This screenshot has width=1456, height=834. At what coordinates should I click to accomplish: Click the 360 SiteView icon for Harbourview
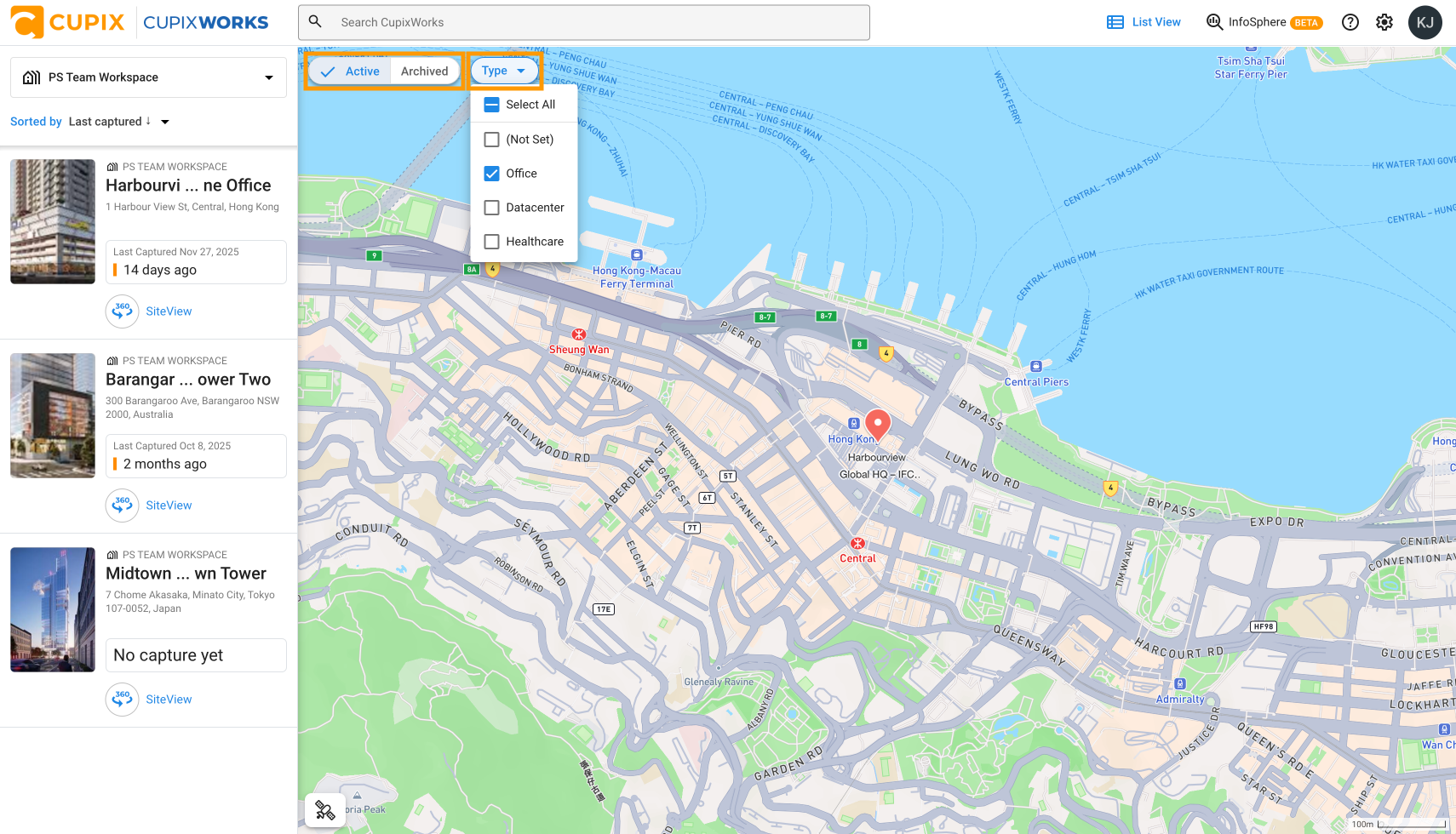123,311
